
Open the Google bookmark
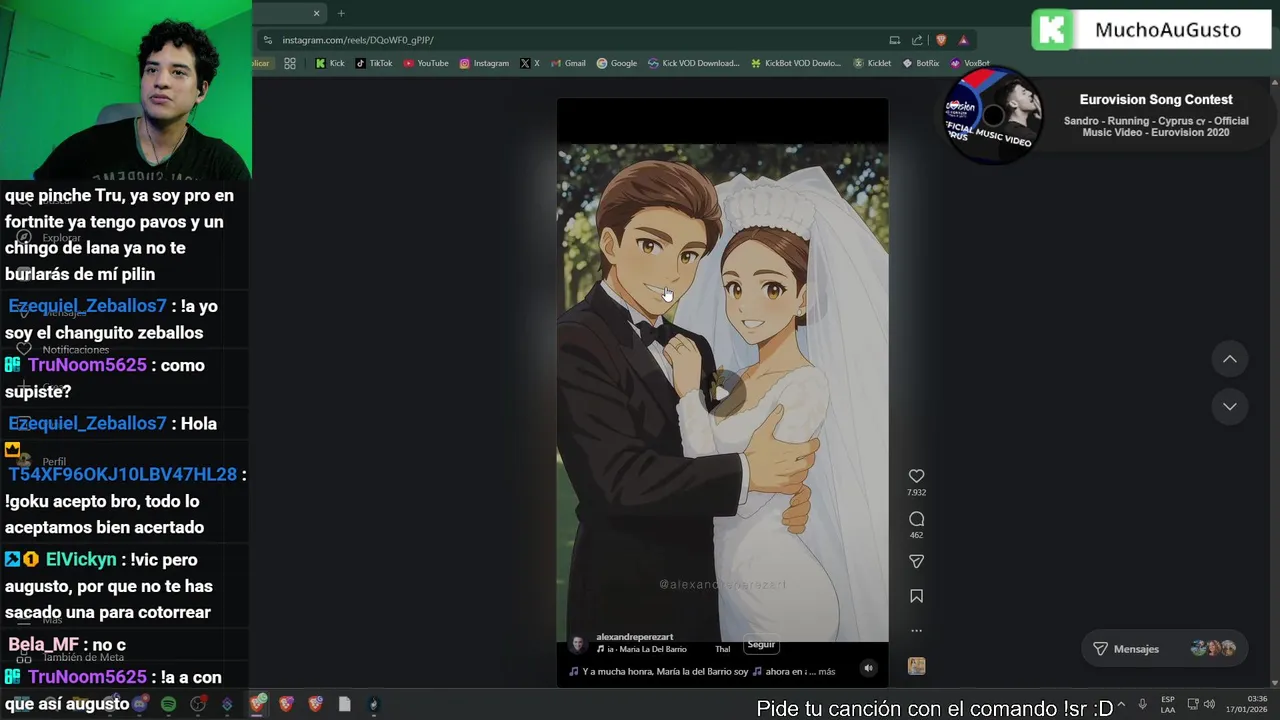click(617, 63)
